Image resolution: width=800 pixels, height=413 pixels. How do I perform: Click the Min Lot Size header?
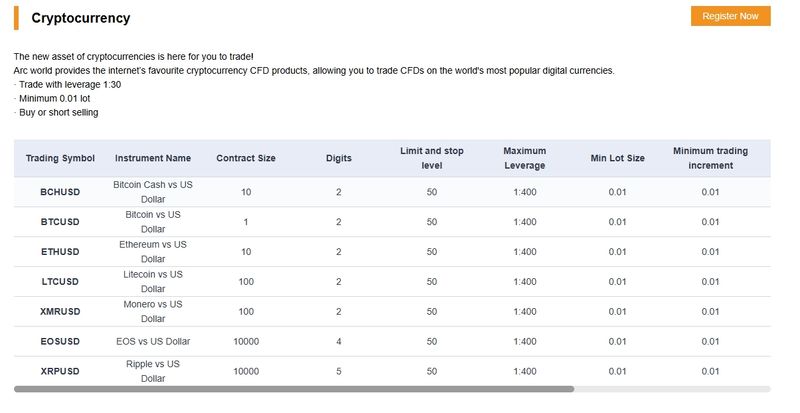(617, 158)
